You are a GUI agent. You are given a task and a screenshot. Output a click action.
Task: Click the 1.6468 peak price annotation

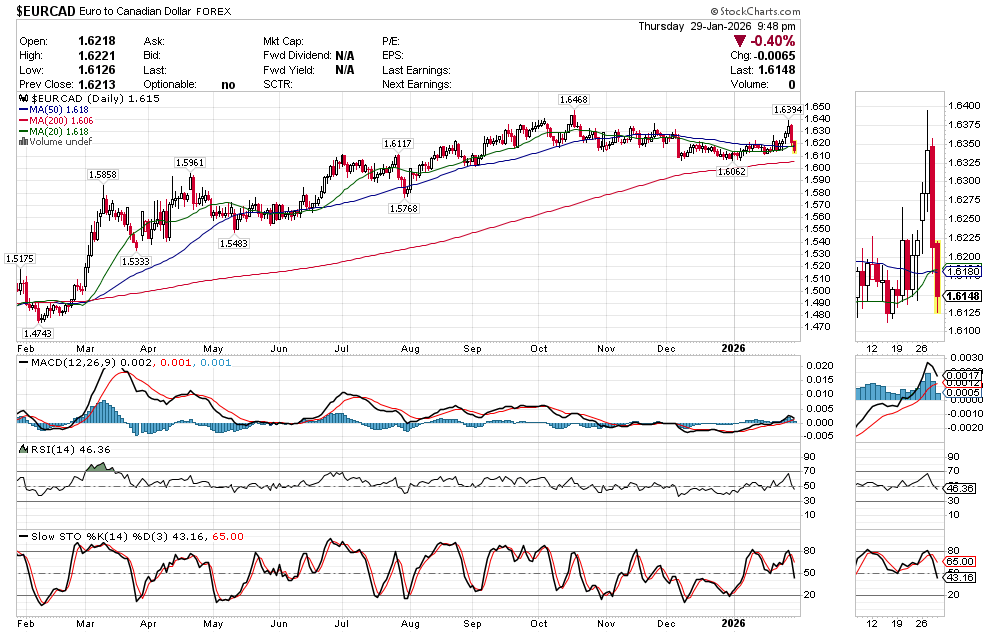click(573, 99)
